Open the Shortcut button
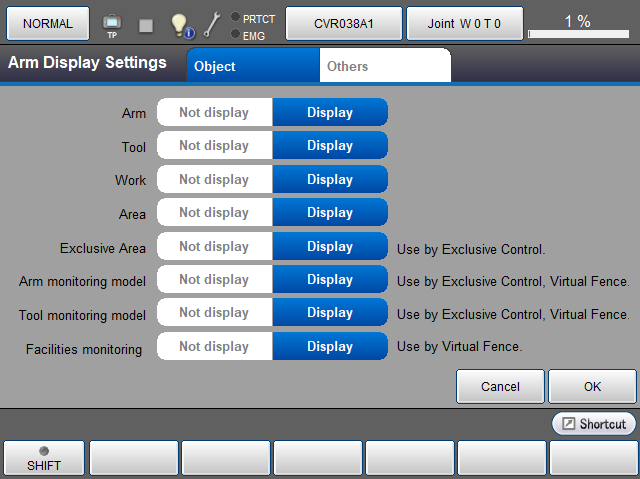The width and height of the screenshot is (640, 479). 594,424
